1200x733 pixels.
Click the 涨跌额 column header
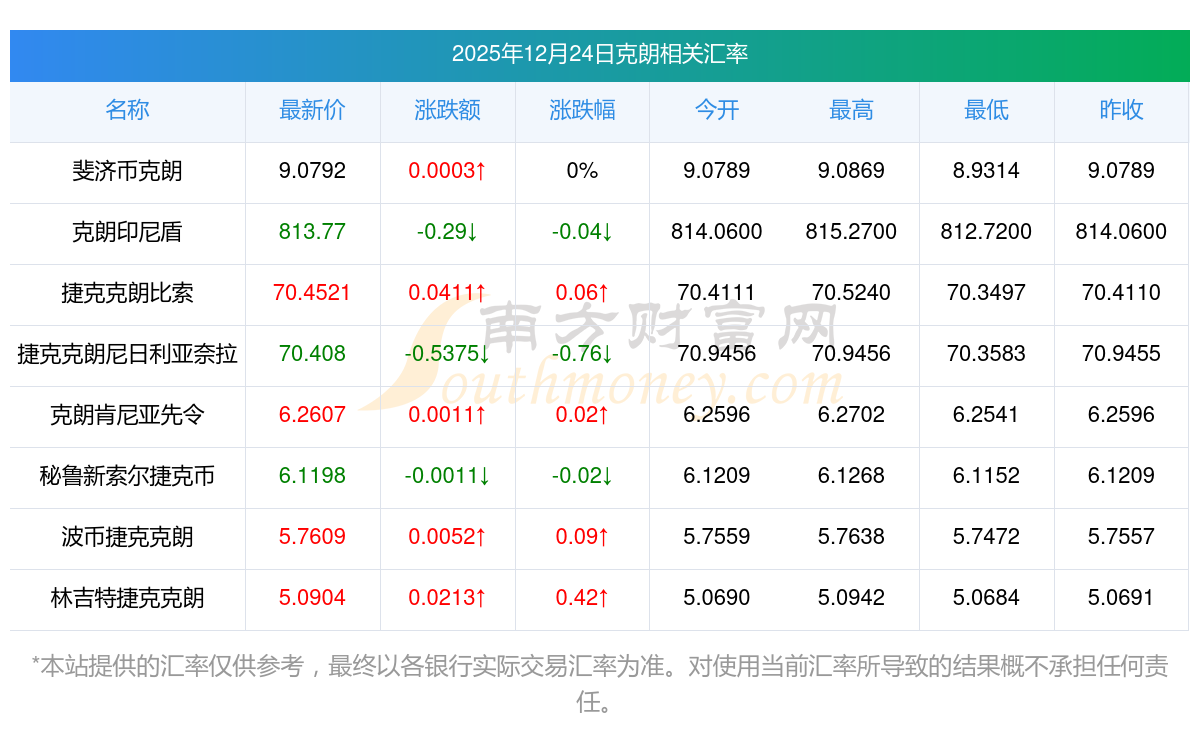point(447,110)
